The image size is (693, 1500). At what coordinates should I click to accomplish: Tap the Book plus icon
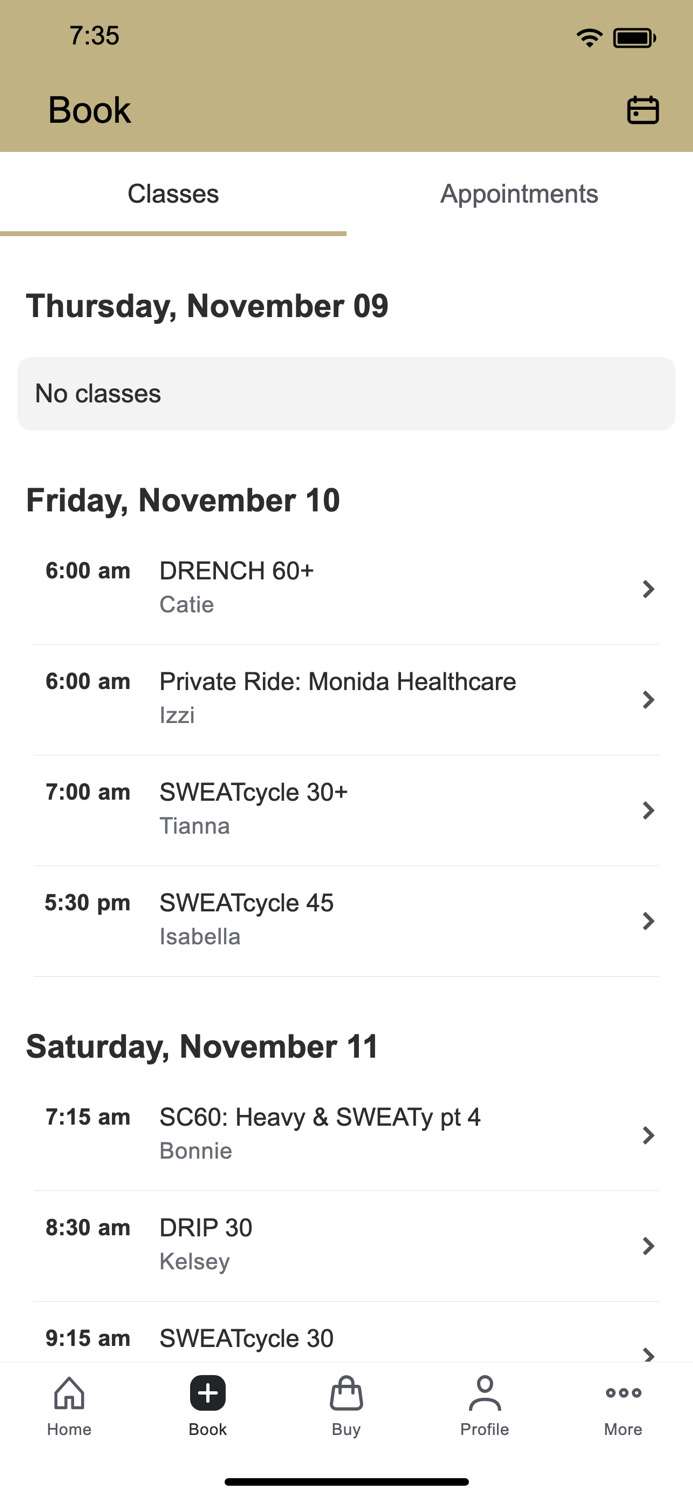(x=208, y=1393)
